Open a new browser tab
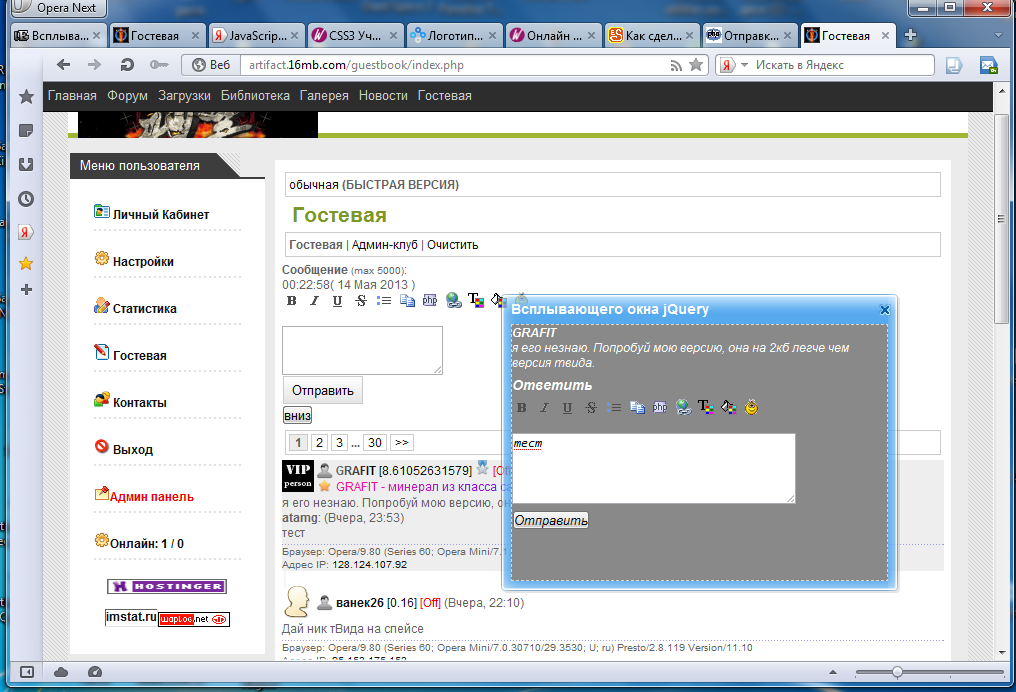1016x692 pixels. tap(910, 36)
